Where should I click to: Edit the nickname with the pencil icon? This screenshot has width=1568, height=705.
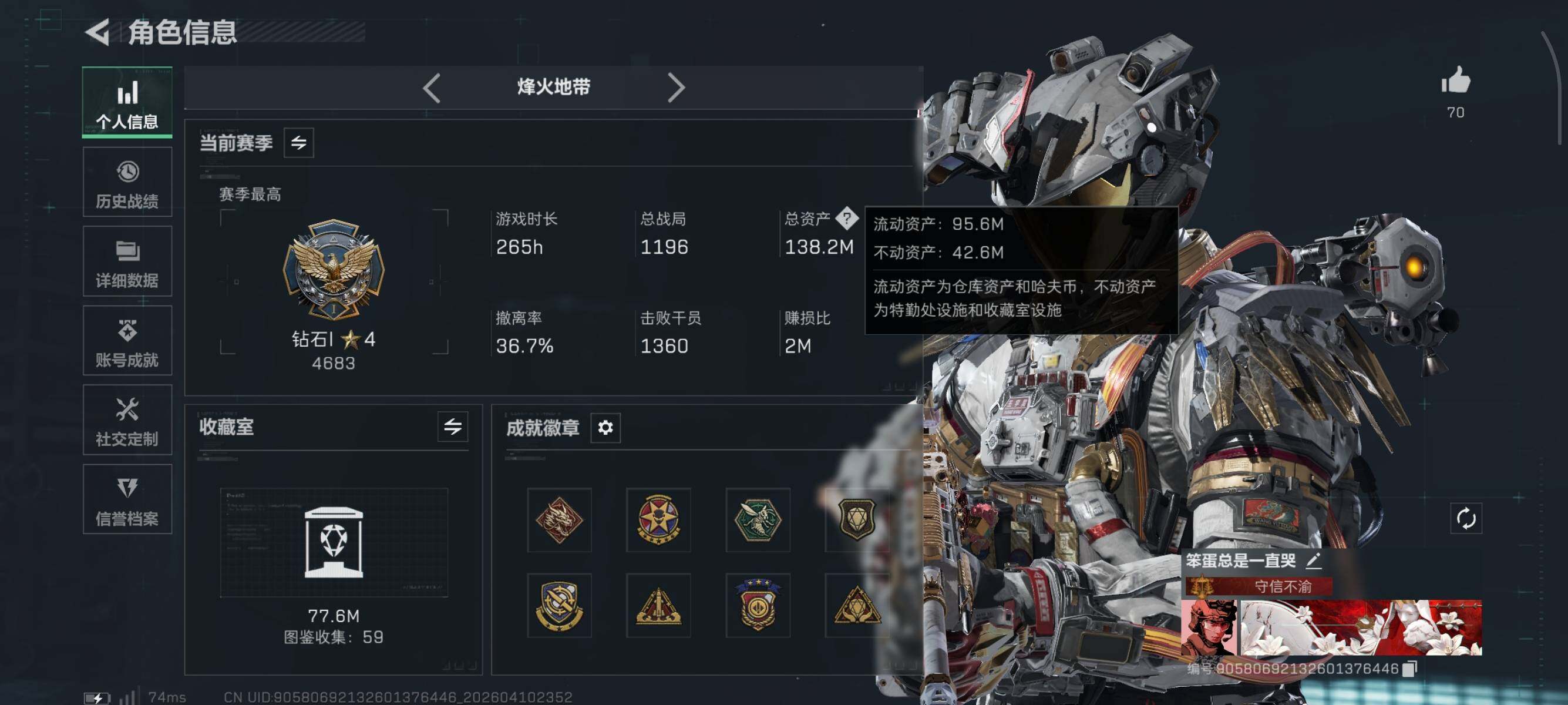click(x=1313, y=560)
